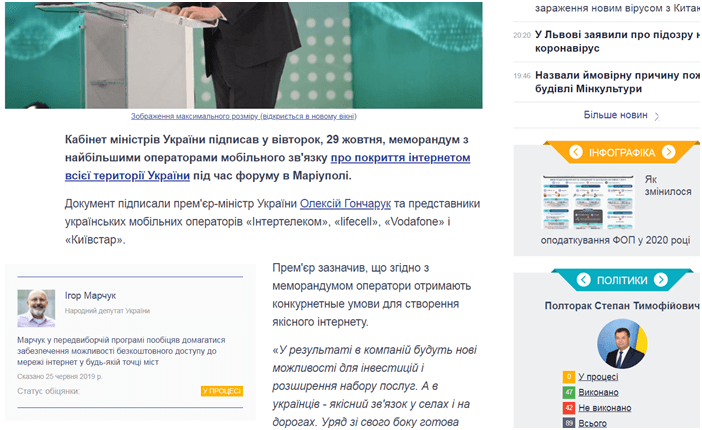702x430 pixels.
Task: Read news Назвали ймовірну причину пожежі
Action: (x=617, y=82)
